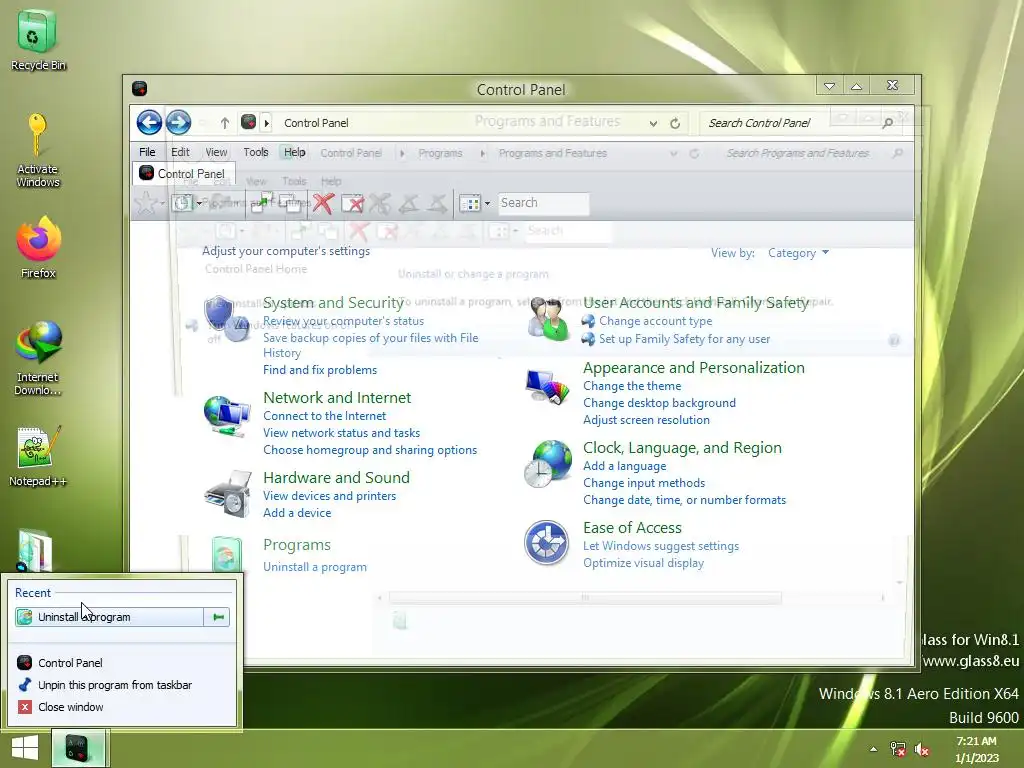Open the View by Category dropdown
Screen dimensions: 1024x768
(798, 253)
